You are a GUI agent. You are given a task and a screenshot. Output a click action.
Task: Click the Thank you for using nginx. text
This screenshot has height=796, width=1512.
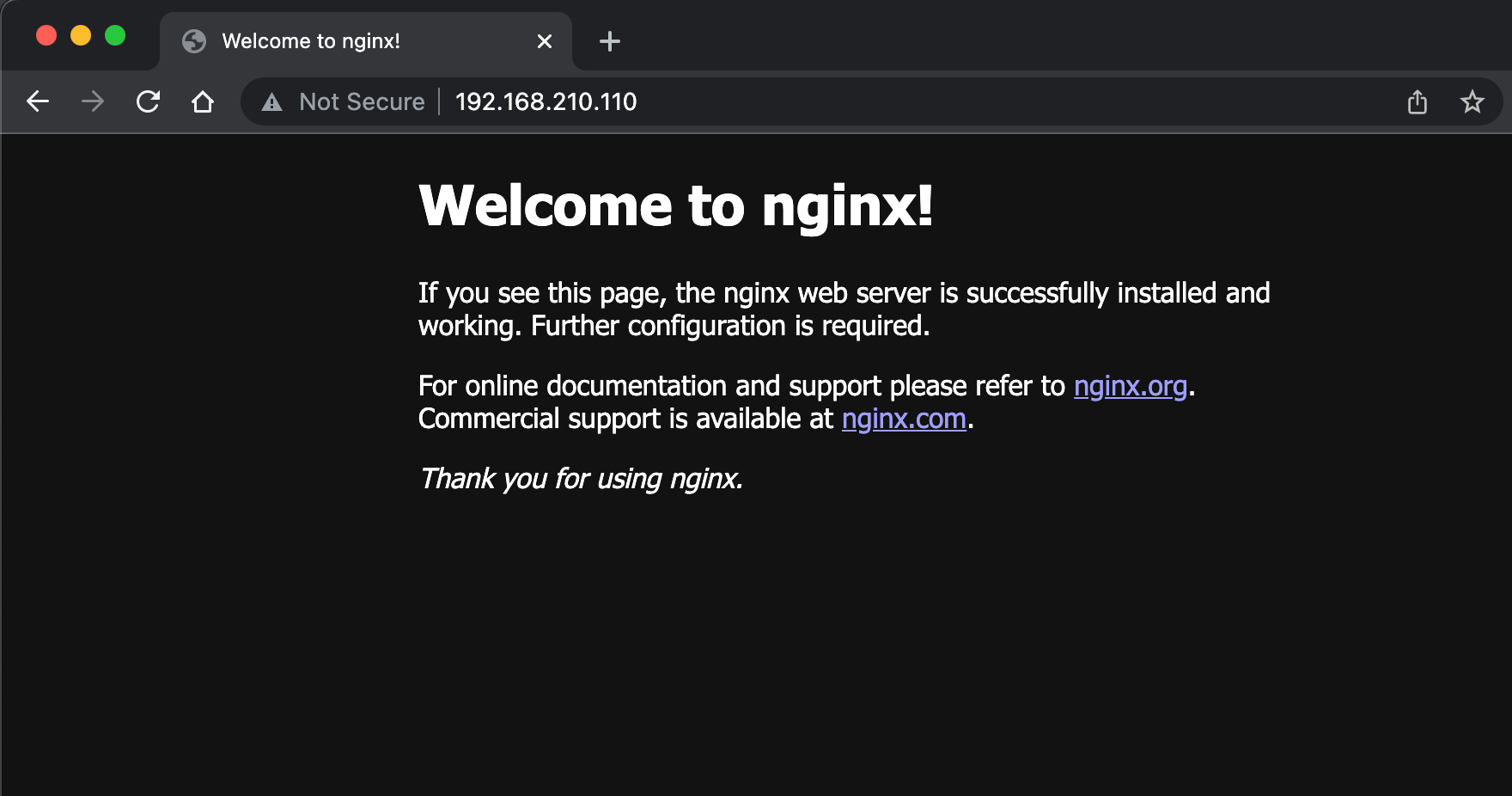pos(581,479)
